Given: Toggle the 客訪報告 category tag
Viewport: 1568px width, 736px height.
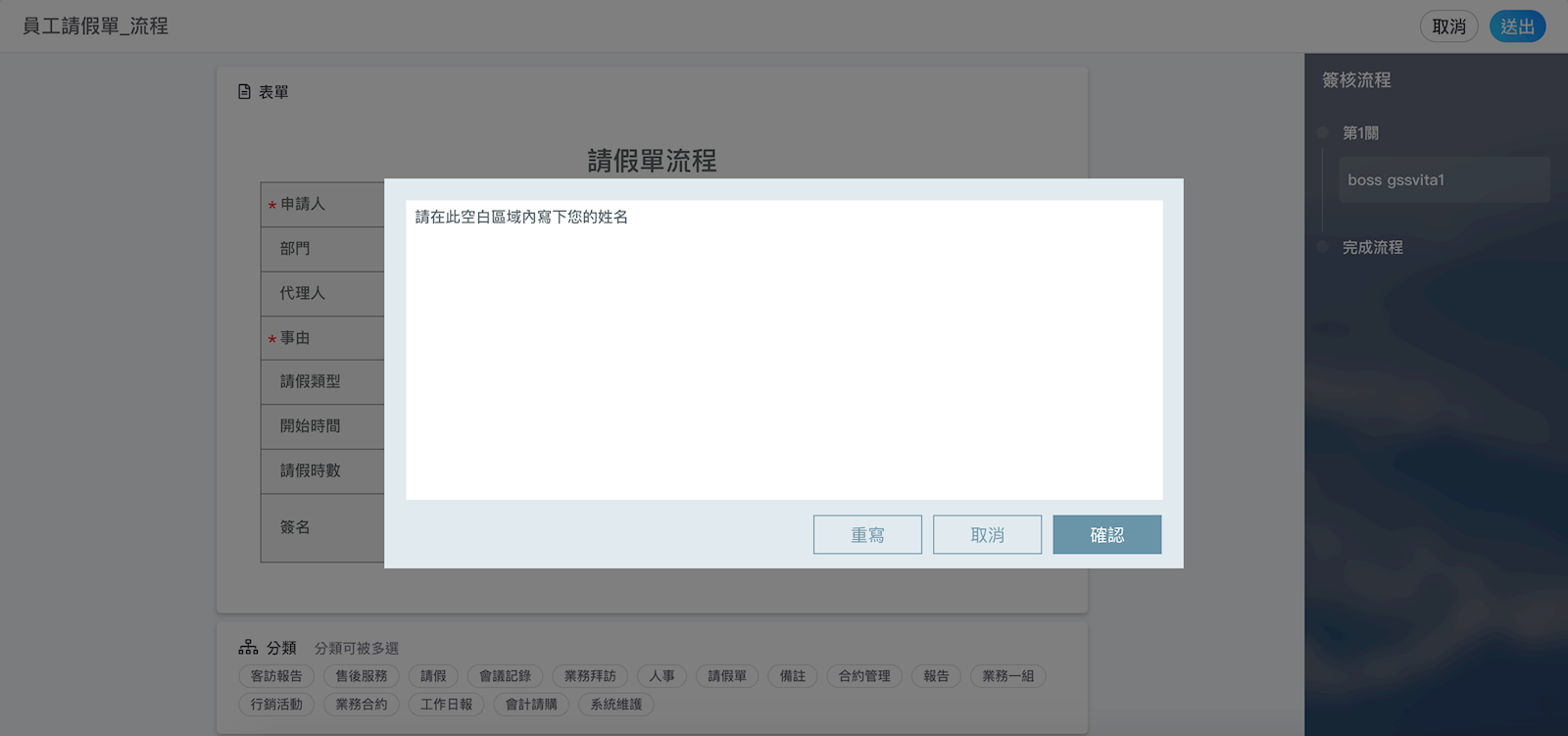Looking at the screenshot, I should pos(276,676).
